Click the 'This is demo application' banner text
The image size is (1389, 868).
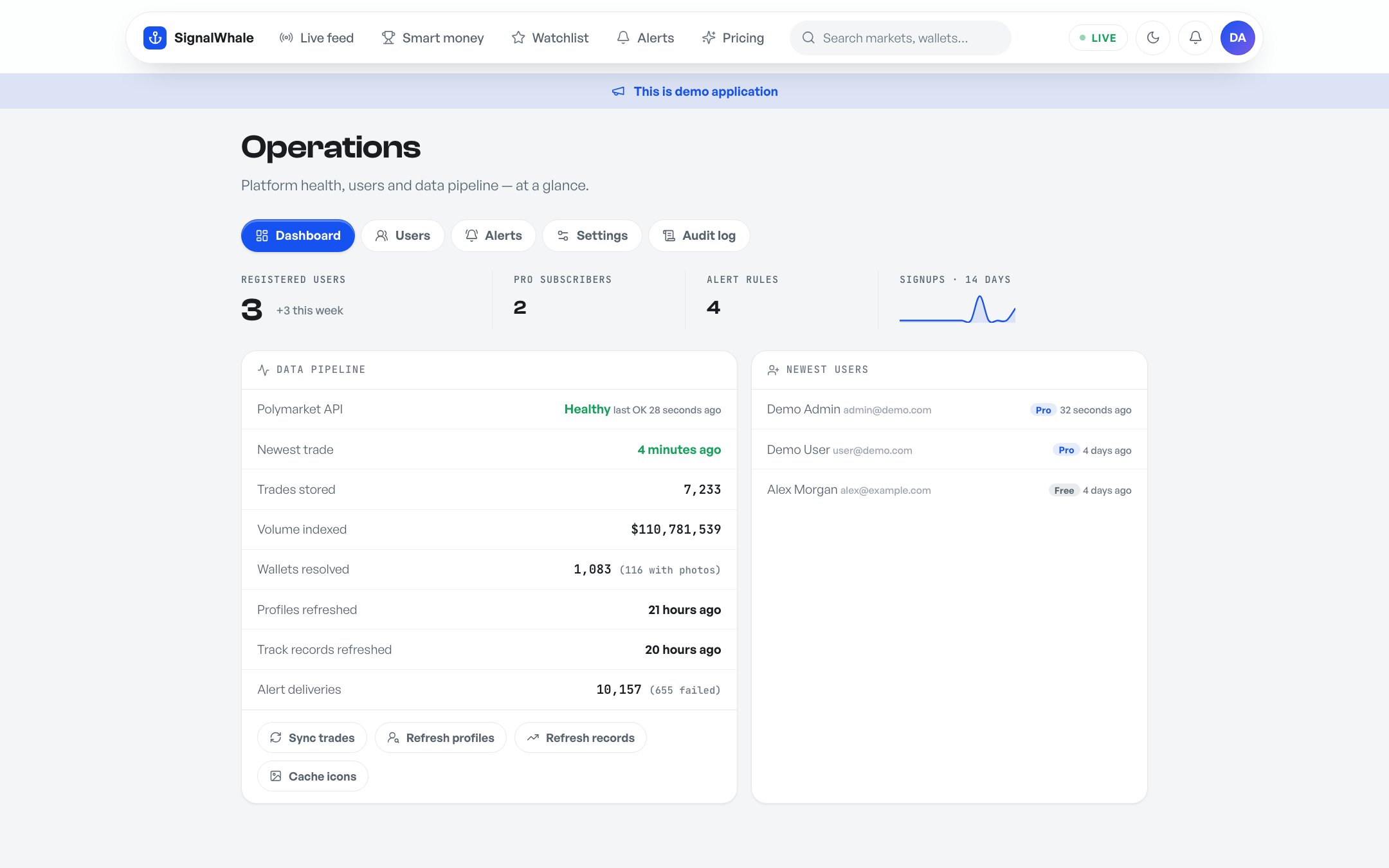705,91
